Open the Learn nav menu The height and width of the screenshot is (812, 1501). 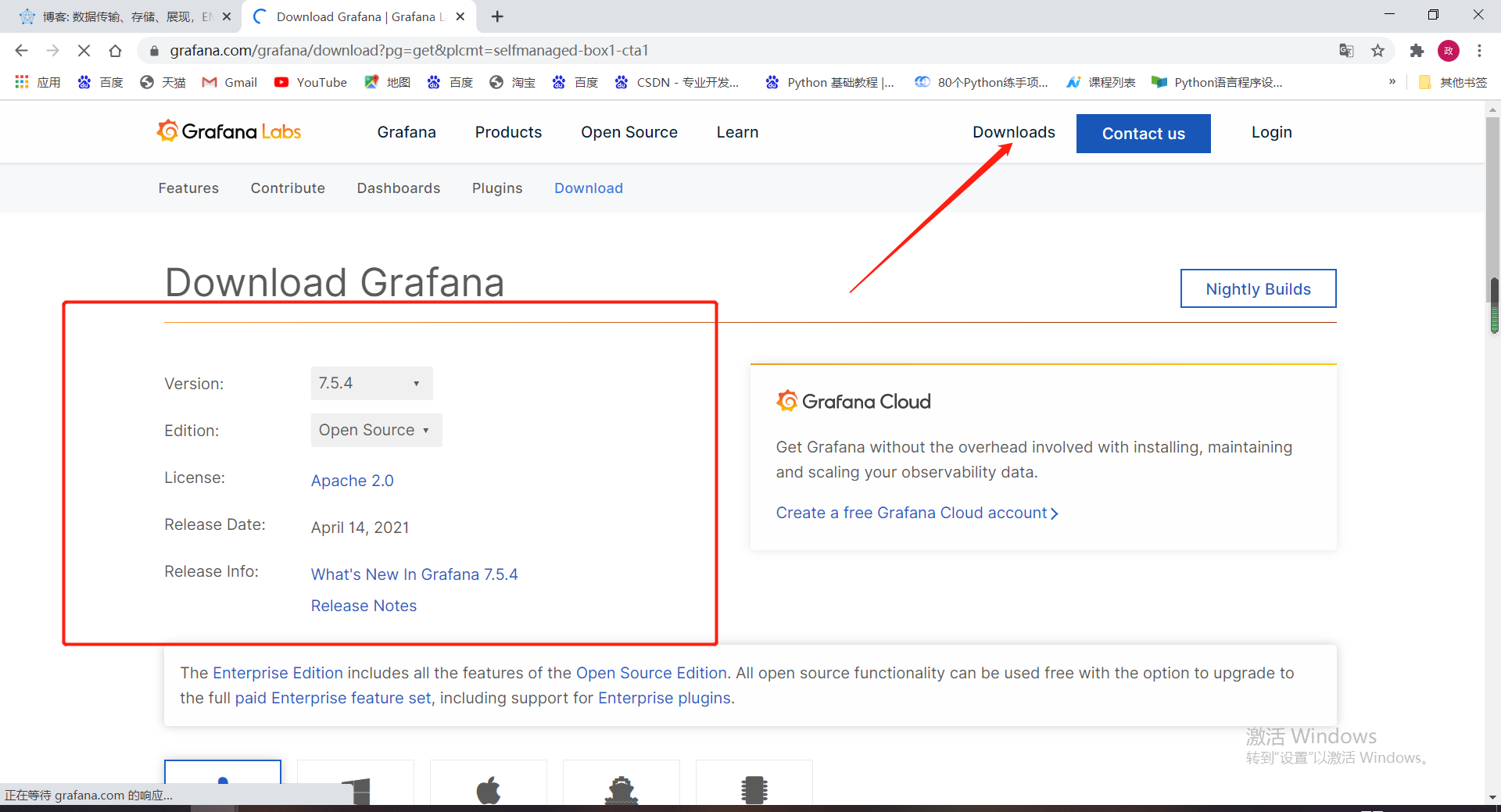[x=737, y=132]
